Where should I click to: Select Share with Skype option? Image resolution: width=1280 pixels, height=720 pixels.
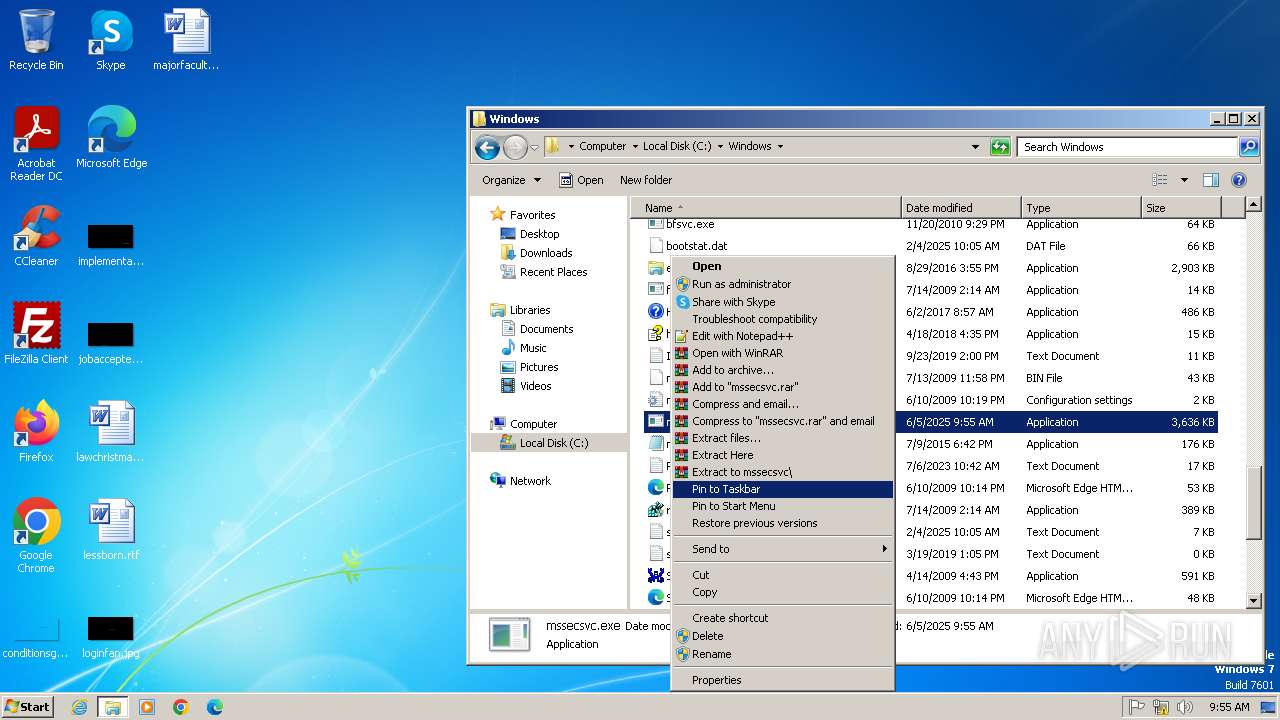click(781, 302)
